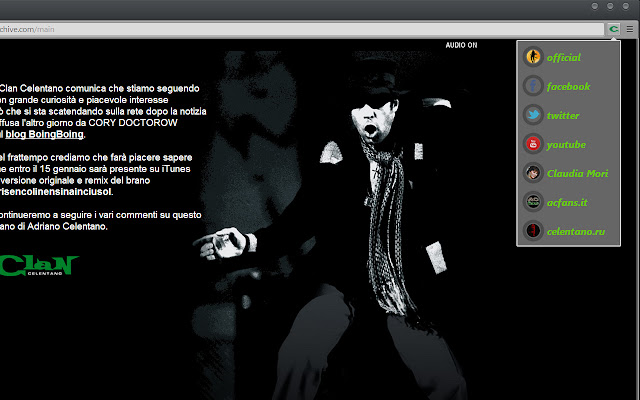The width and height of the screenshot is (640, 400).
Task: Click the green C extension icon
Action: point(613,29)
